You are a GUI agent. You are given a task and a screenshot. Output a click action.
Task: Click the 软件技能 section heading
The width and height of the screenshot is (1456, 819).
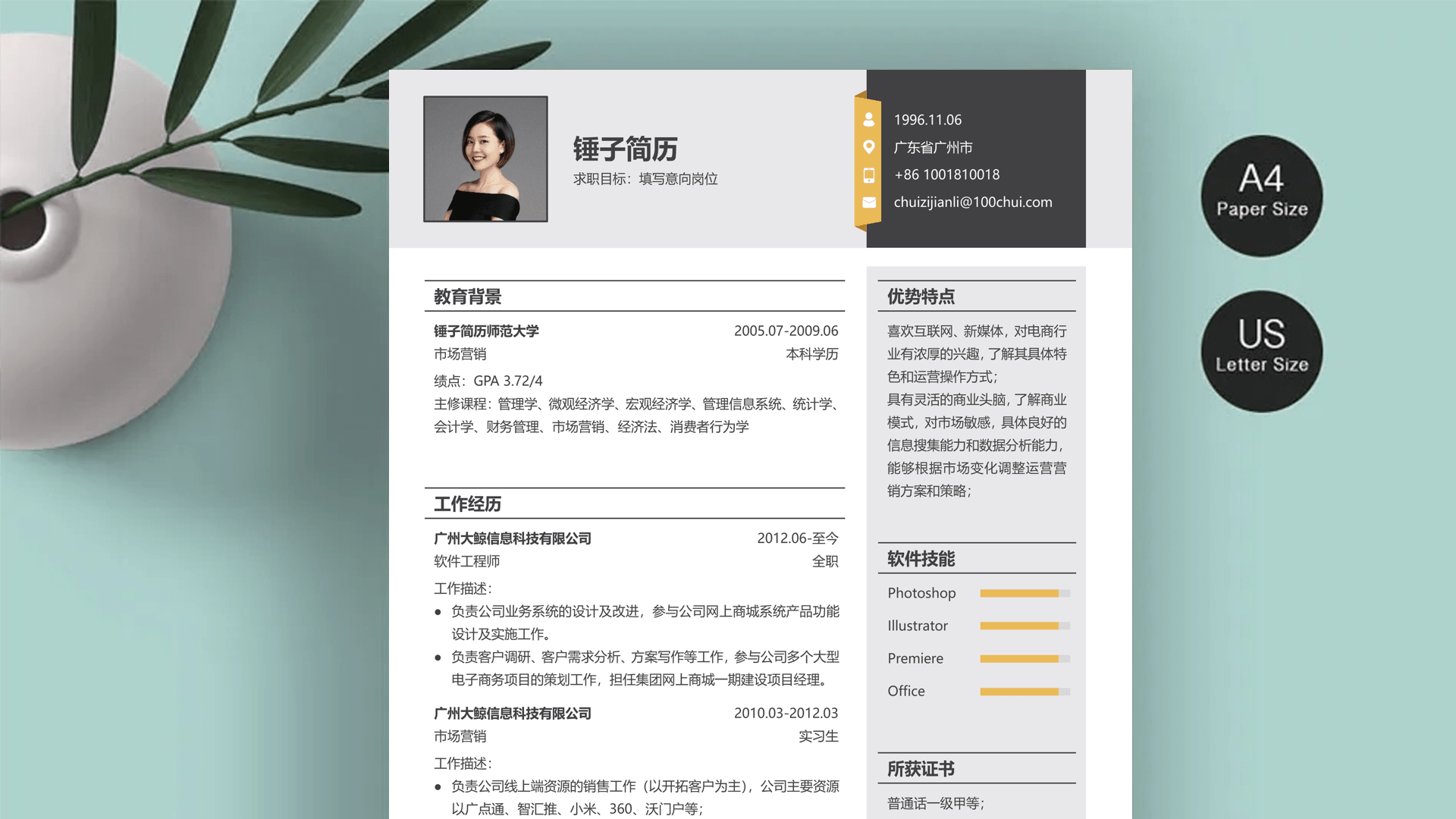[921, 559]
